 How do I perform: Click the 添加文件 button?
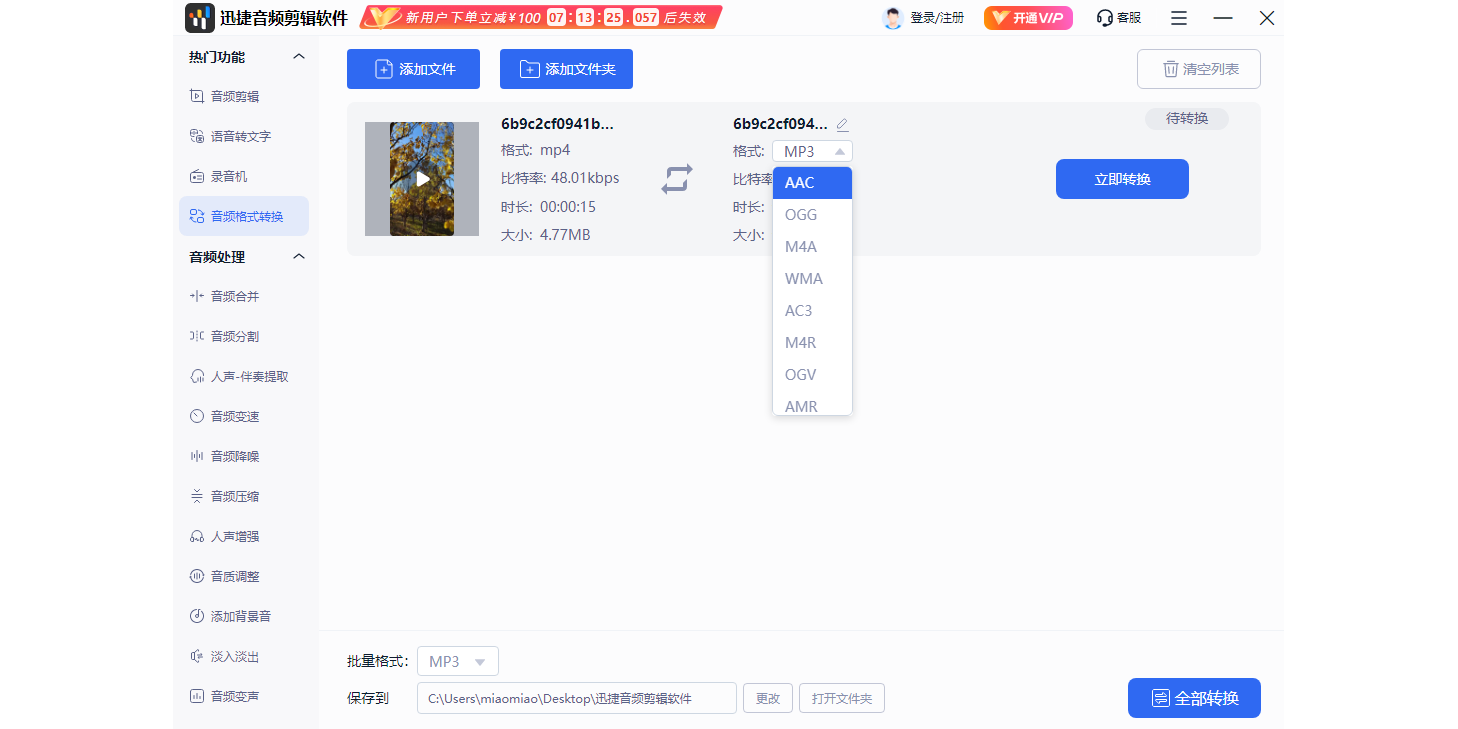[x=413, y=68]
